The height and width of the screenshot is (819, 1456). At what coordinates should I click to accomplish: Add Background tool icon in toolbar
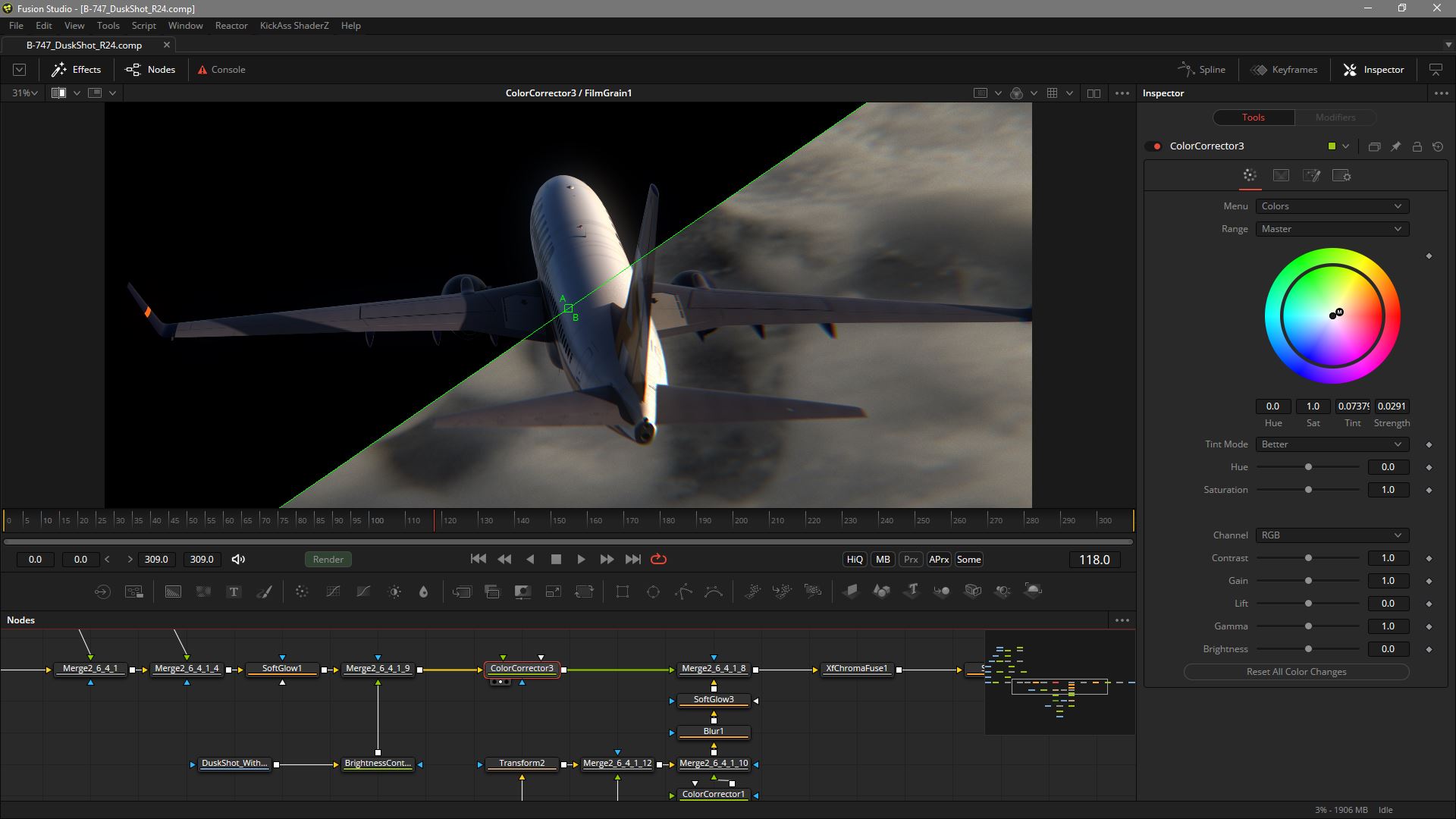(x=173, y=591)
